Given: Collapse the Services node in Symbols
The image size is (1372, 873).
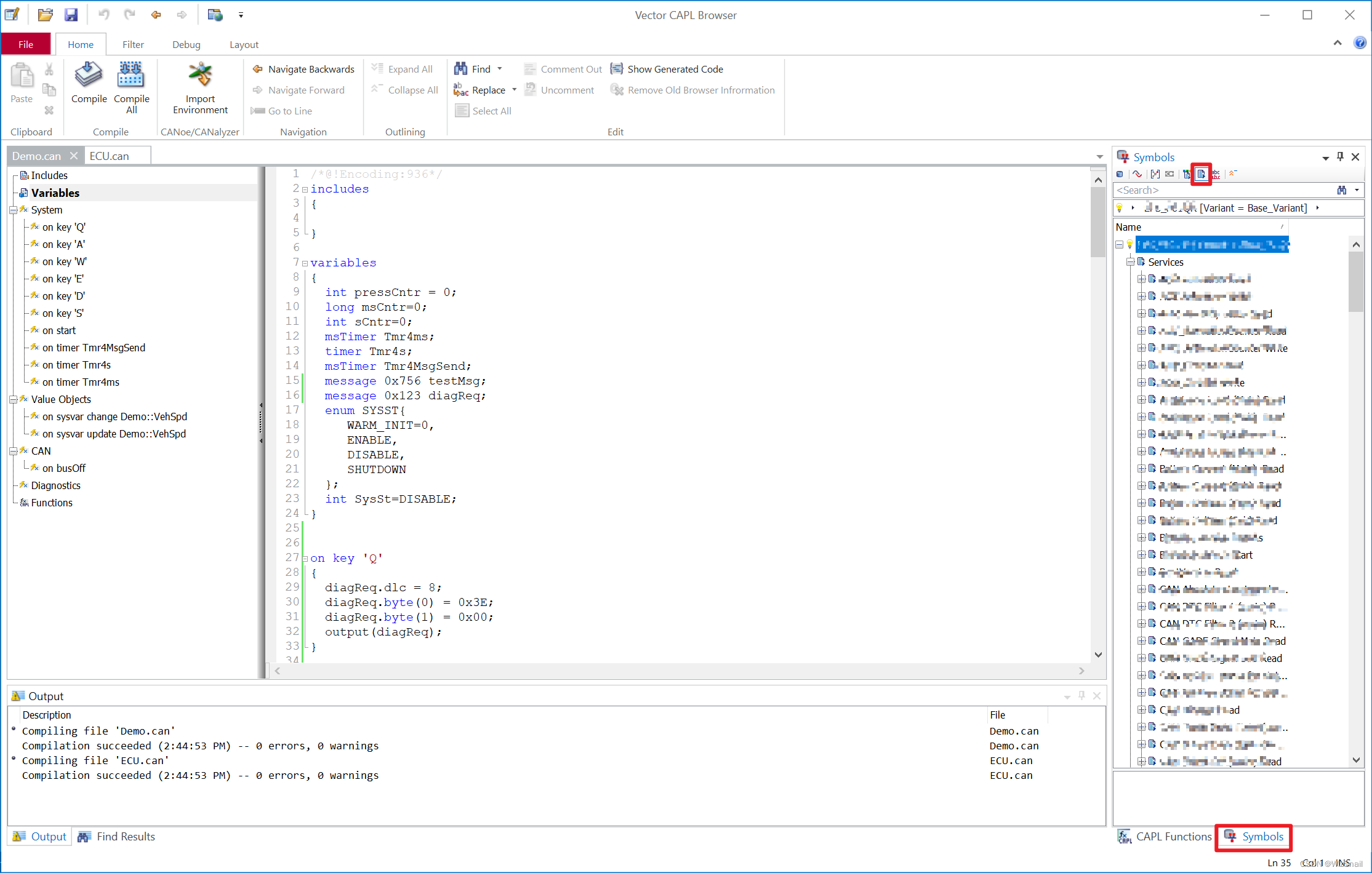Looking at the screenshot, I should (x=1130, y=262).
